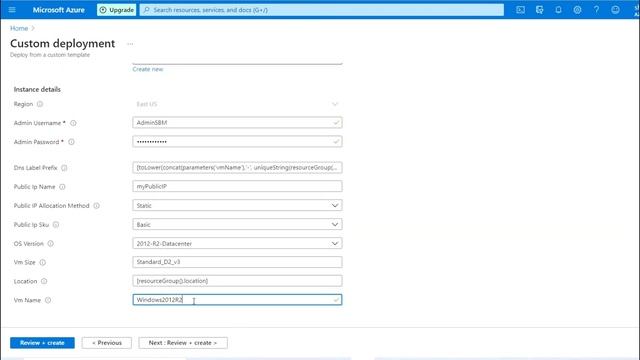Click the Vm Name field
The width and height of the screenshot is (640, 360).
237,300
